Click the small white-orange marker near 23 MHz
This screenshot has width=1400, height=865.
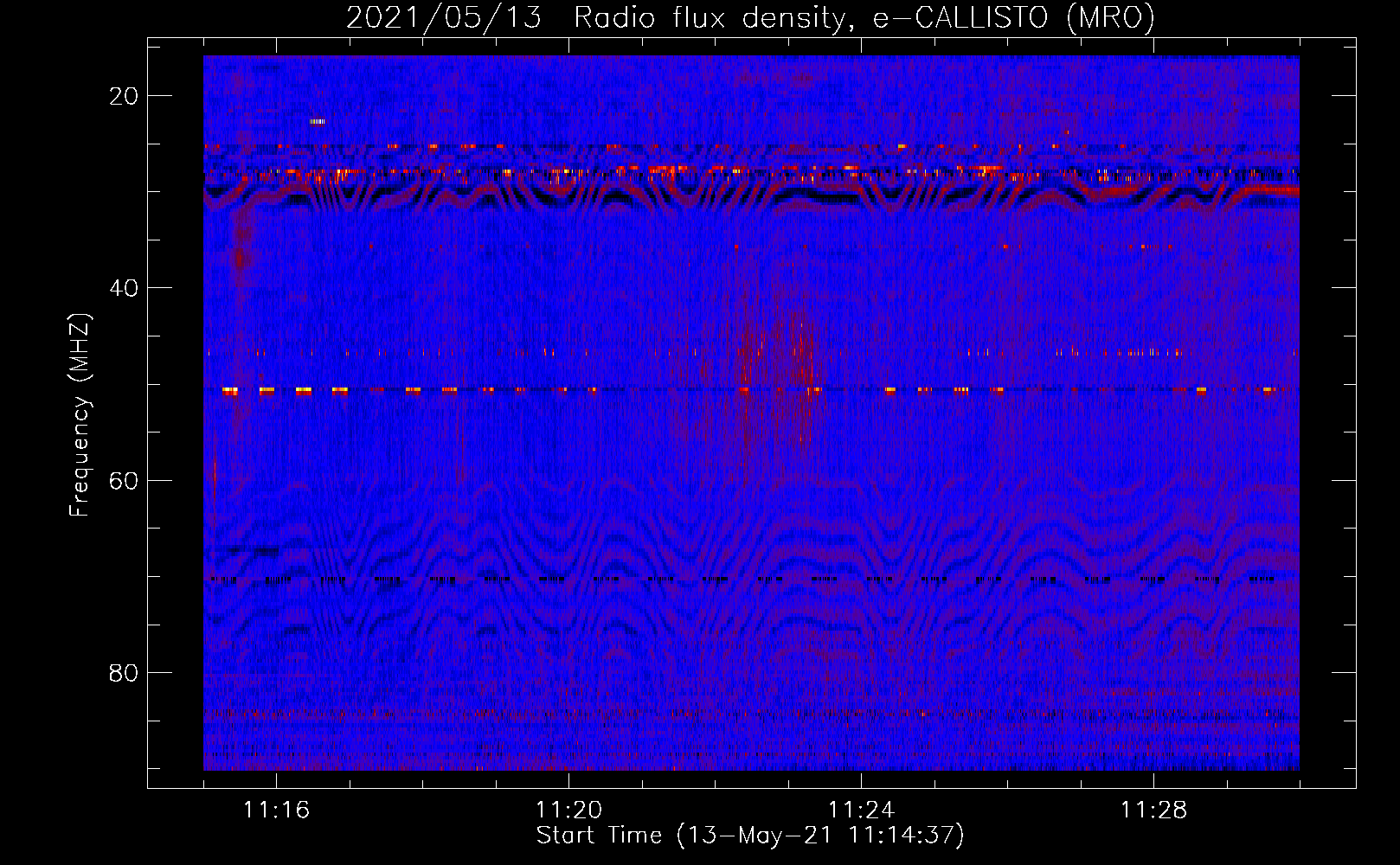[x=317, y=122]
